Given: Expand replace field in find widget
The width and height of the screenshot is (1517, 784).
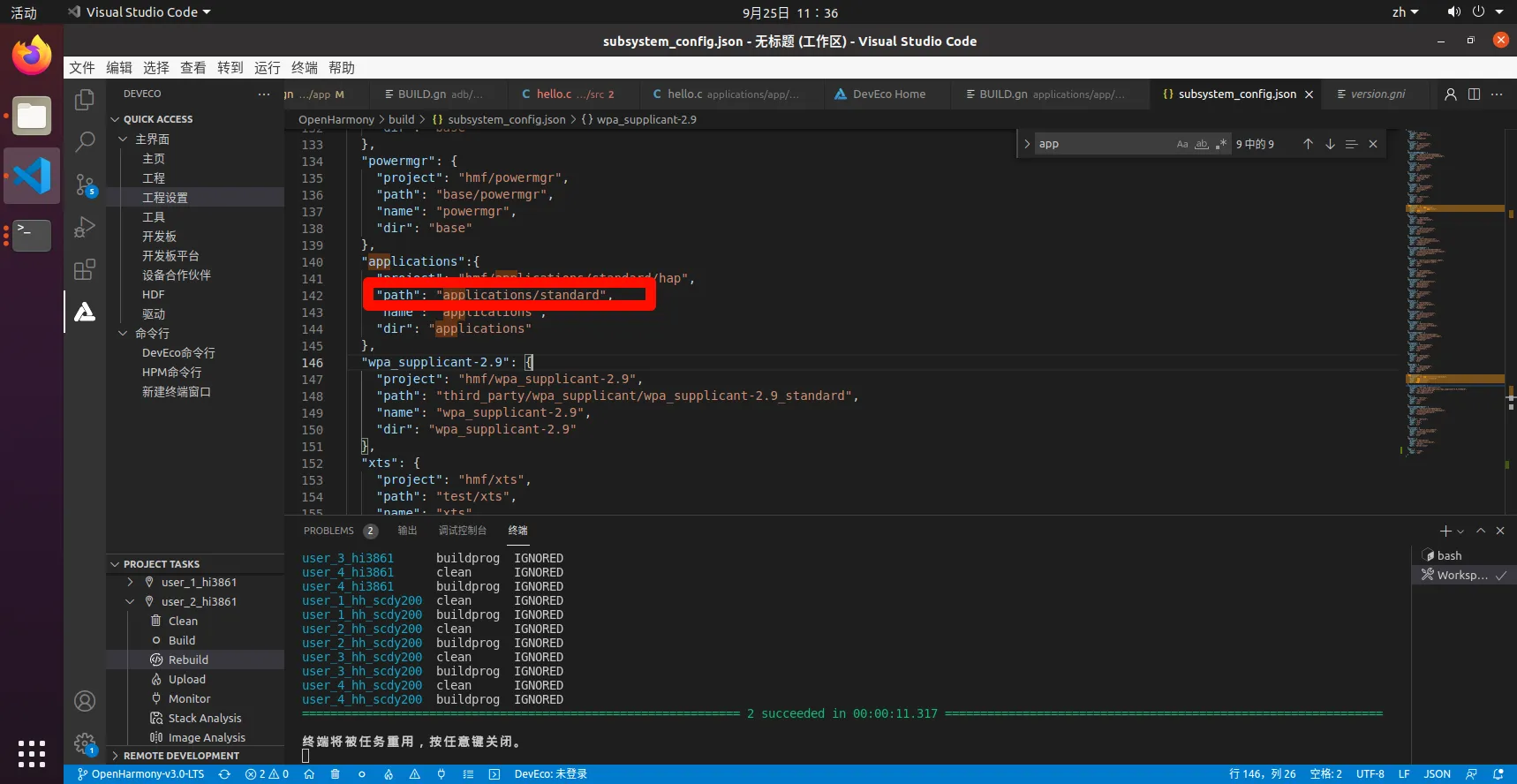Looking at the screenshot, I should (x=1027, y=144).
